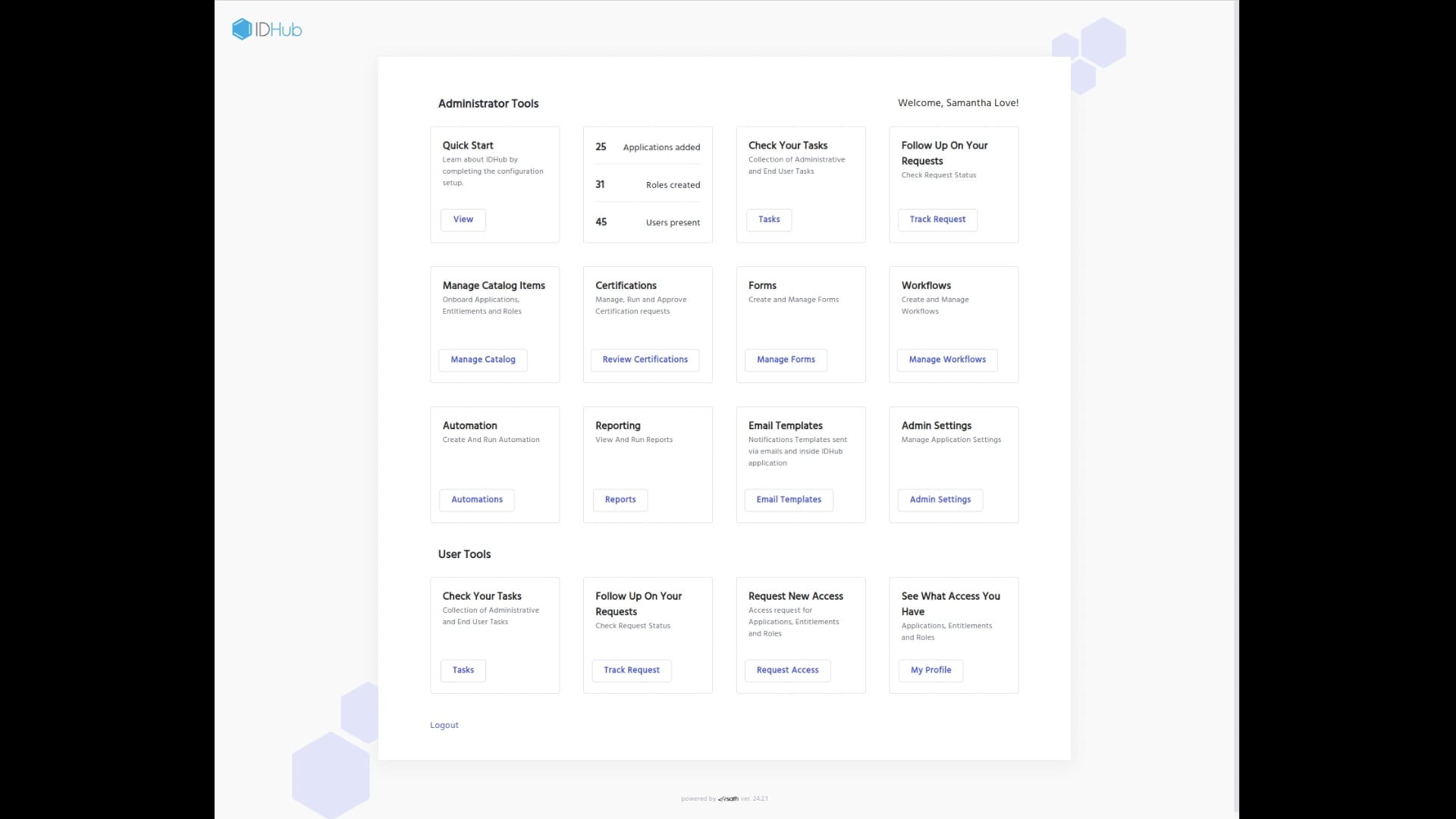Open Tasks in Administrator Check Your Tasks card
Image resolution: width=1456 pixels, height=819 pixels.
tap(769, 220)
